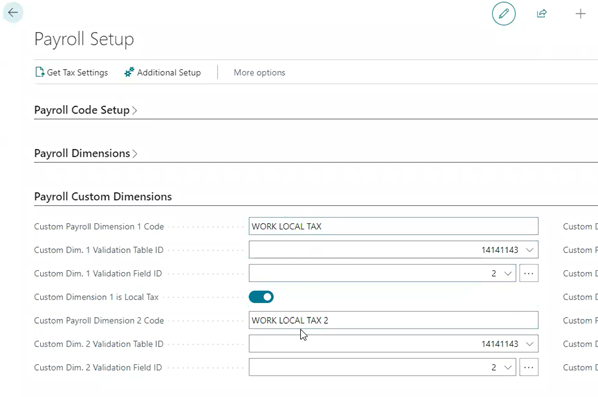The image size is (598, 397).
Task: Run Get Tax Settings action
Action: 72,72
